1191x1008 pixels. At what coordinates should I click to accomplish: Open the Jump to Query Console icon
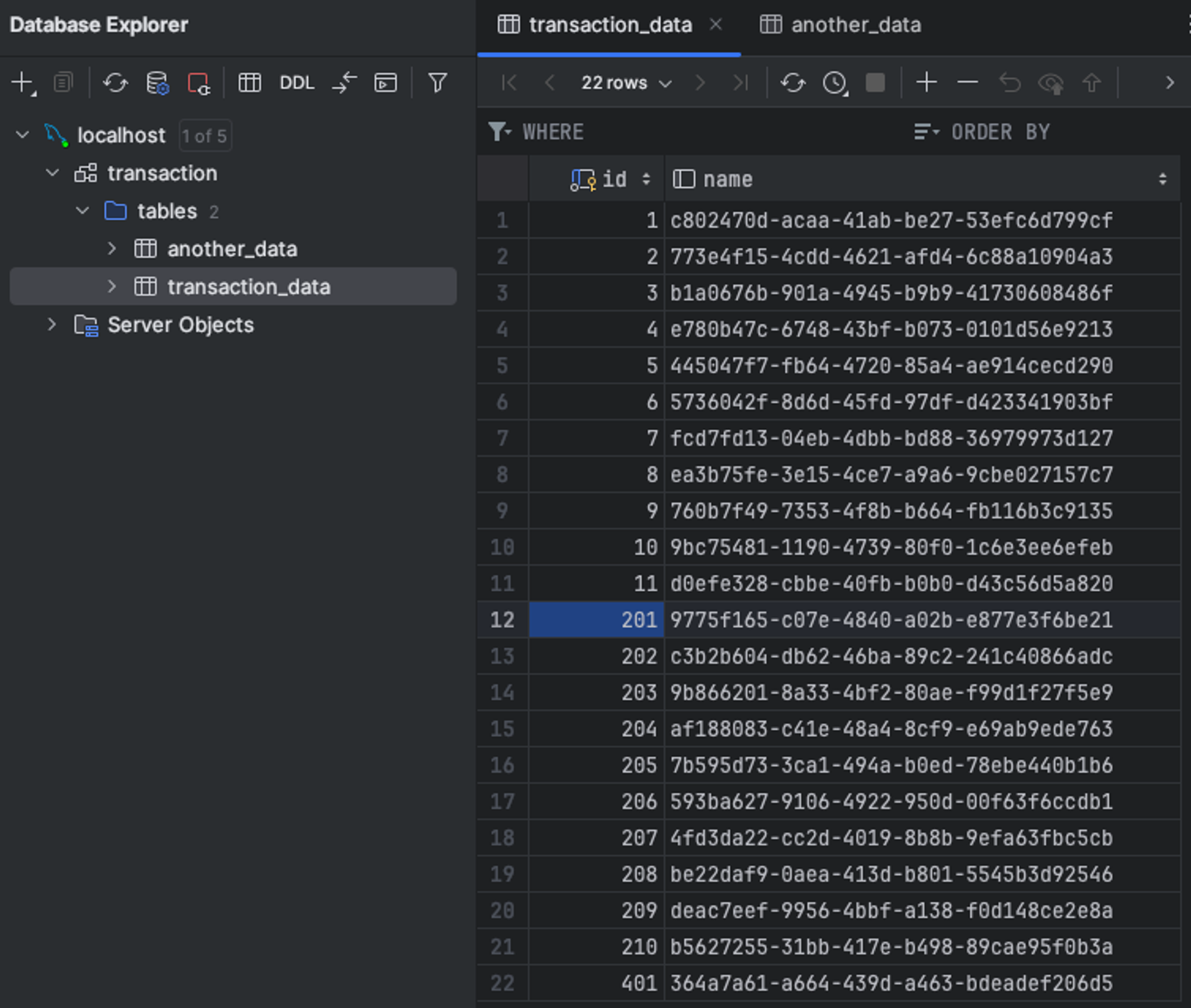pos(385,83)
